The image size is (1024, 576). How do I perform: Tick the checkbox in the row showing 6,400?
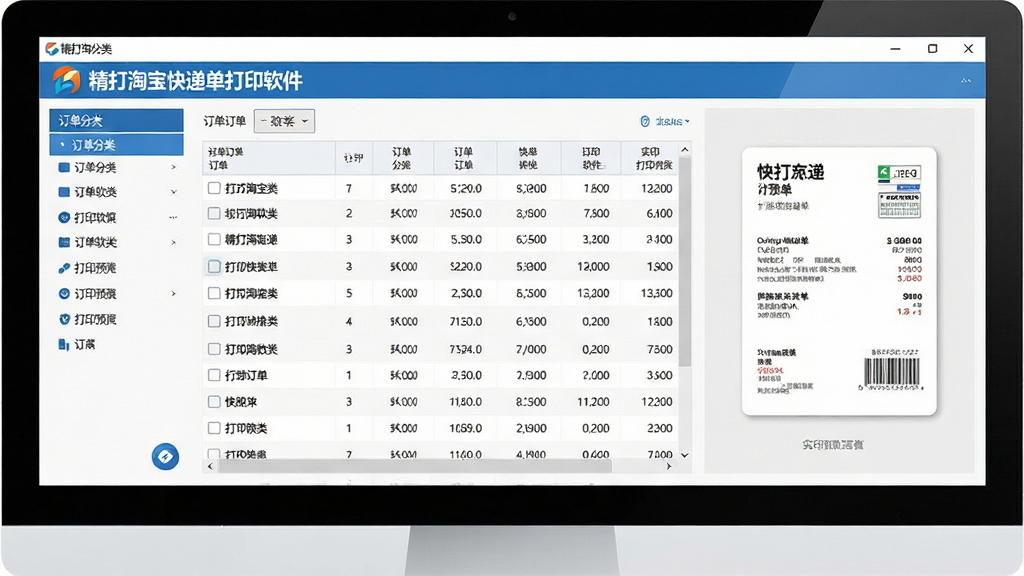[214, 213]
